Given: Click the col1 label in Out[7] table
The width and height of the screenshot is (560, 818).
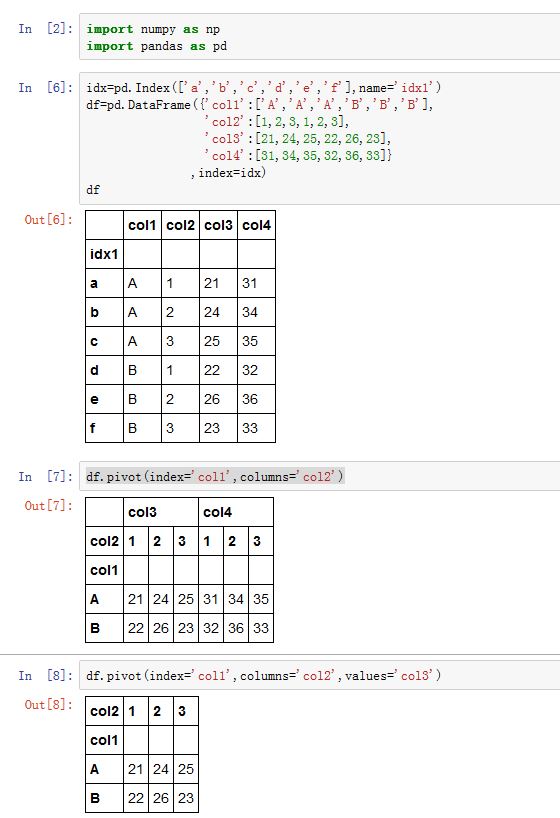Looking at the screenshot, I should click(104, 570).
